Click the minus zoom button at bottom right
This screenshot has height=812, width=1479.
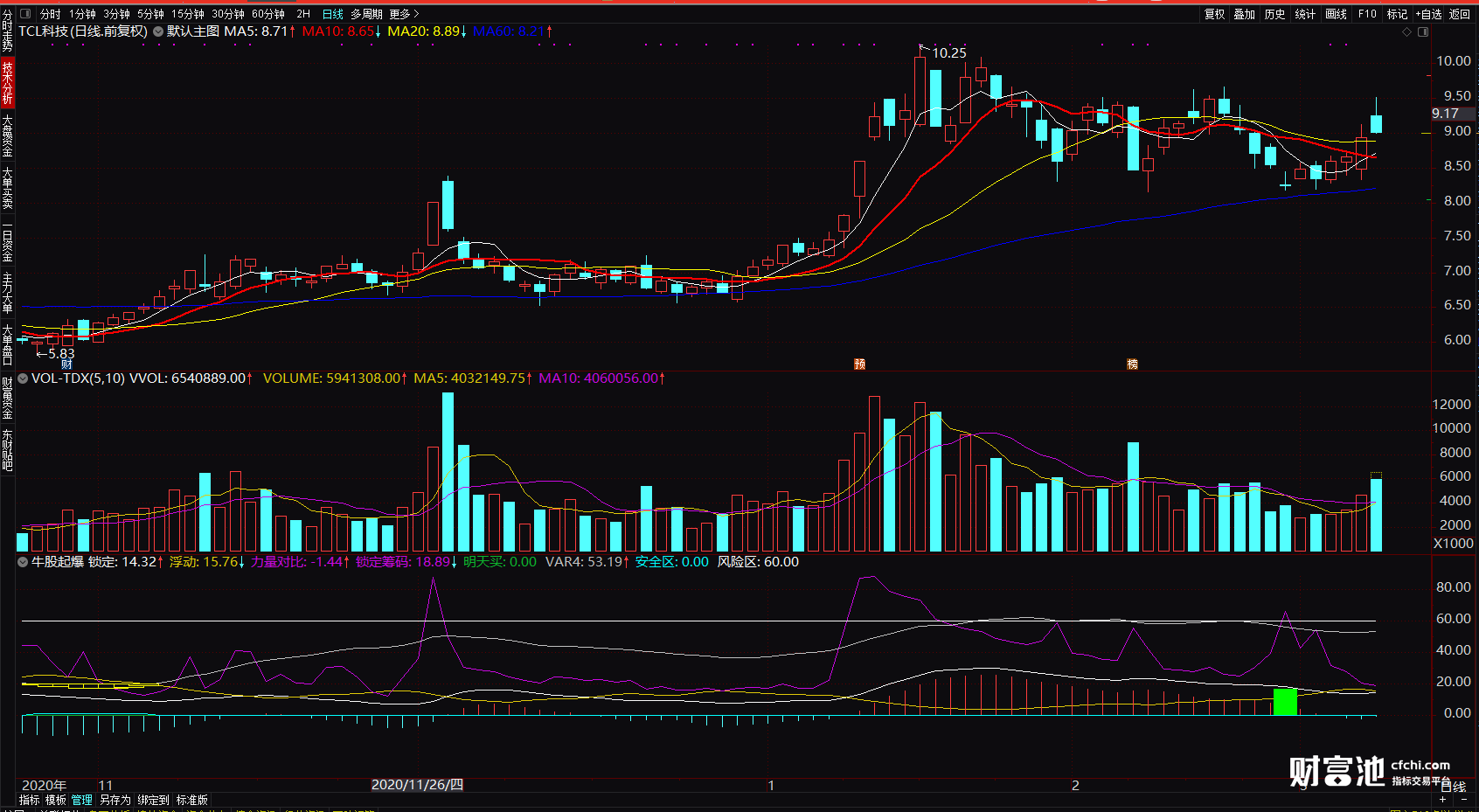point(1464,800)
